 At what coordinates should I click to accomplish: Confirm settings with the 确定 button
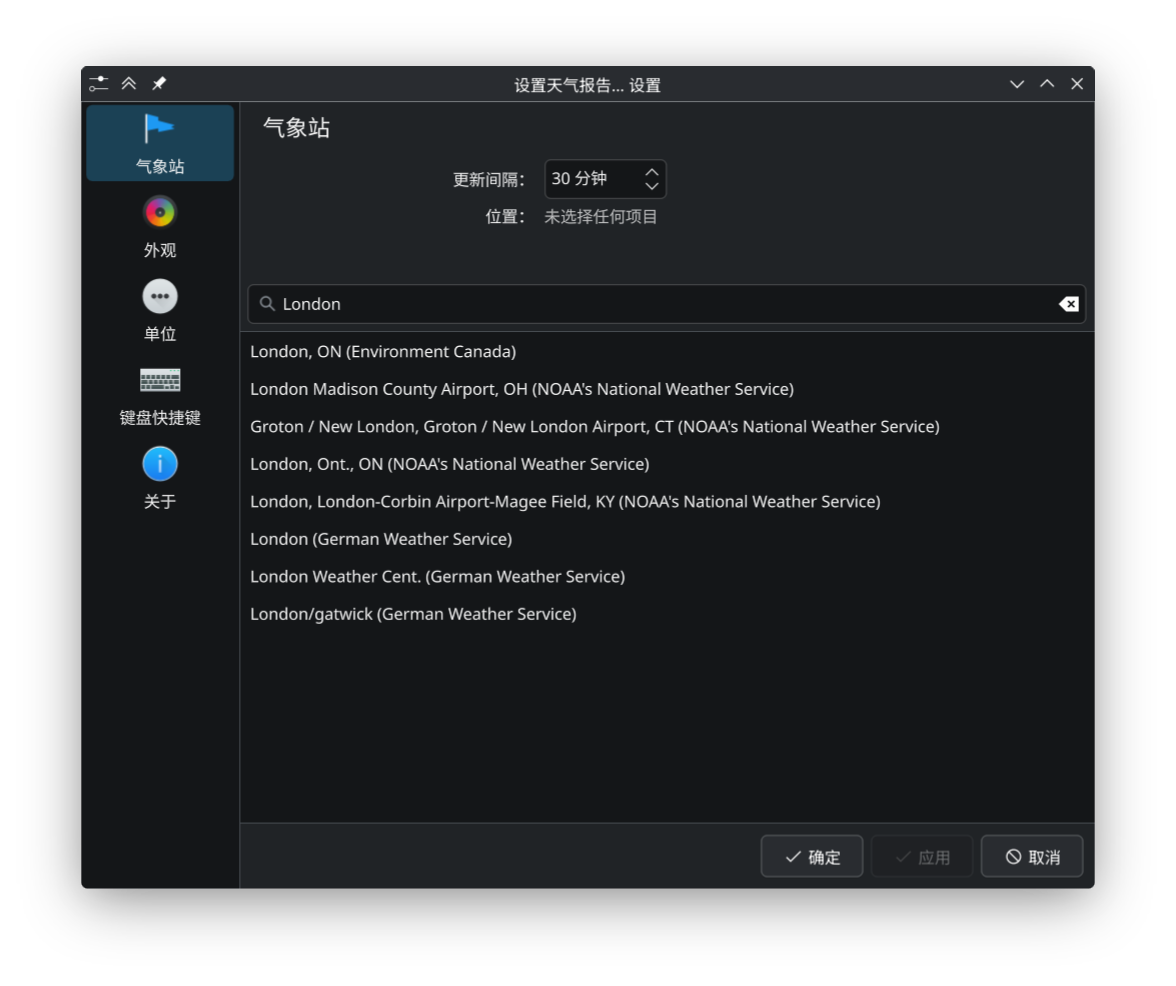click(812, 857)
